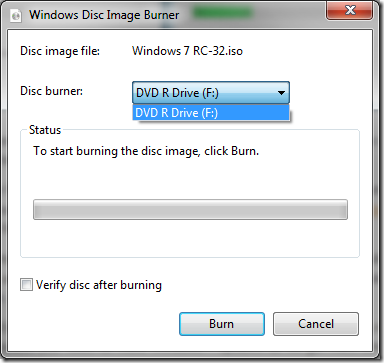Image resolution: width=384 pixels, height=363 pixels.
Task: Open the Disc burner combo box field
Action: pyautogui.click(x=211, y=92)
